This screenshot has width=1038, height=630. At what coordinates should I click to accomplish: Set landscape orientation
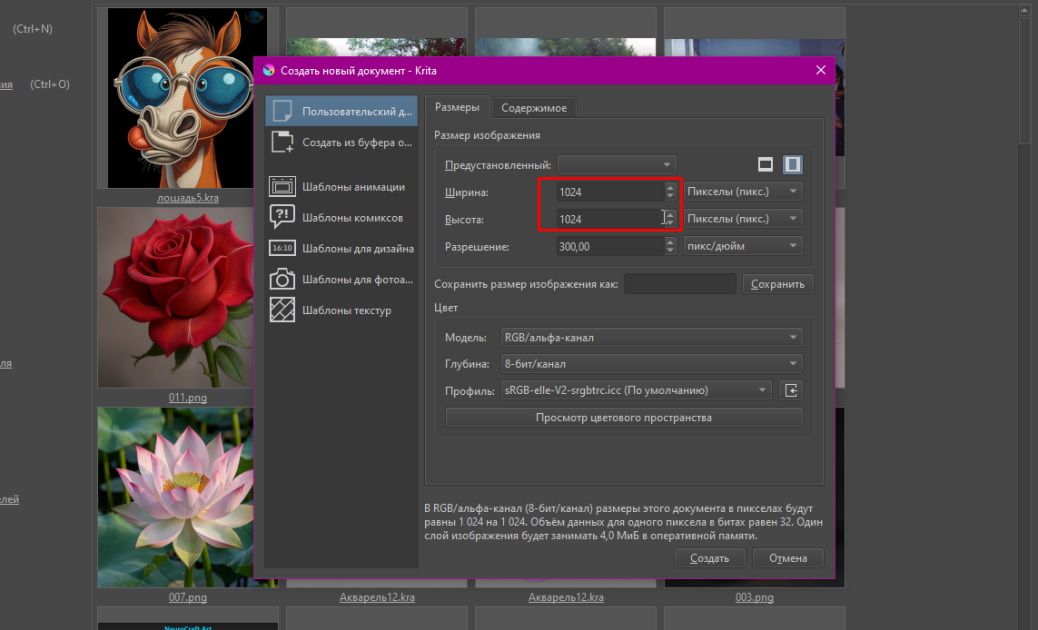(765, 164)
